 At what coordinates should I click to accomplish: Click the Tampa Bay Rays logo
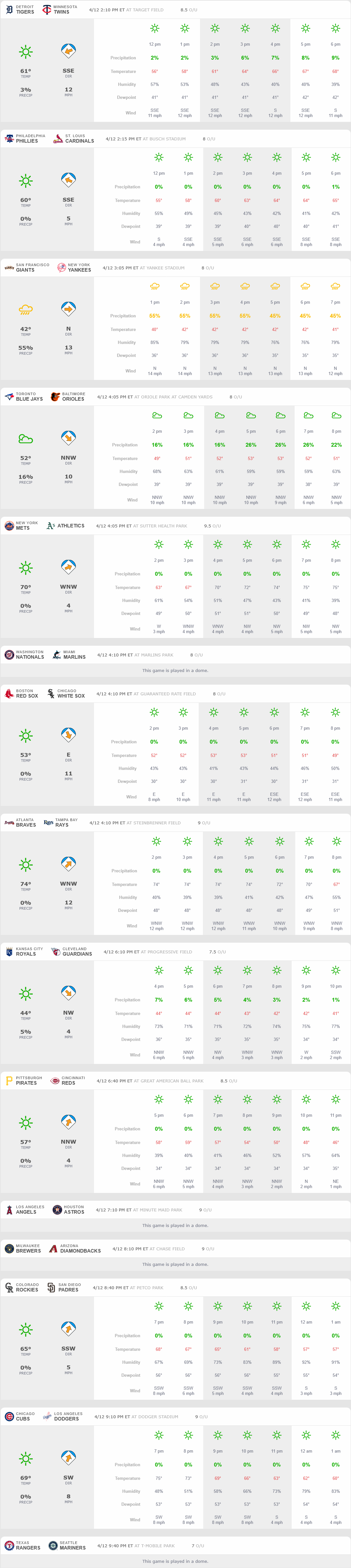[x=48, y=823]
